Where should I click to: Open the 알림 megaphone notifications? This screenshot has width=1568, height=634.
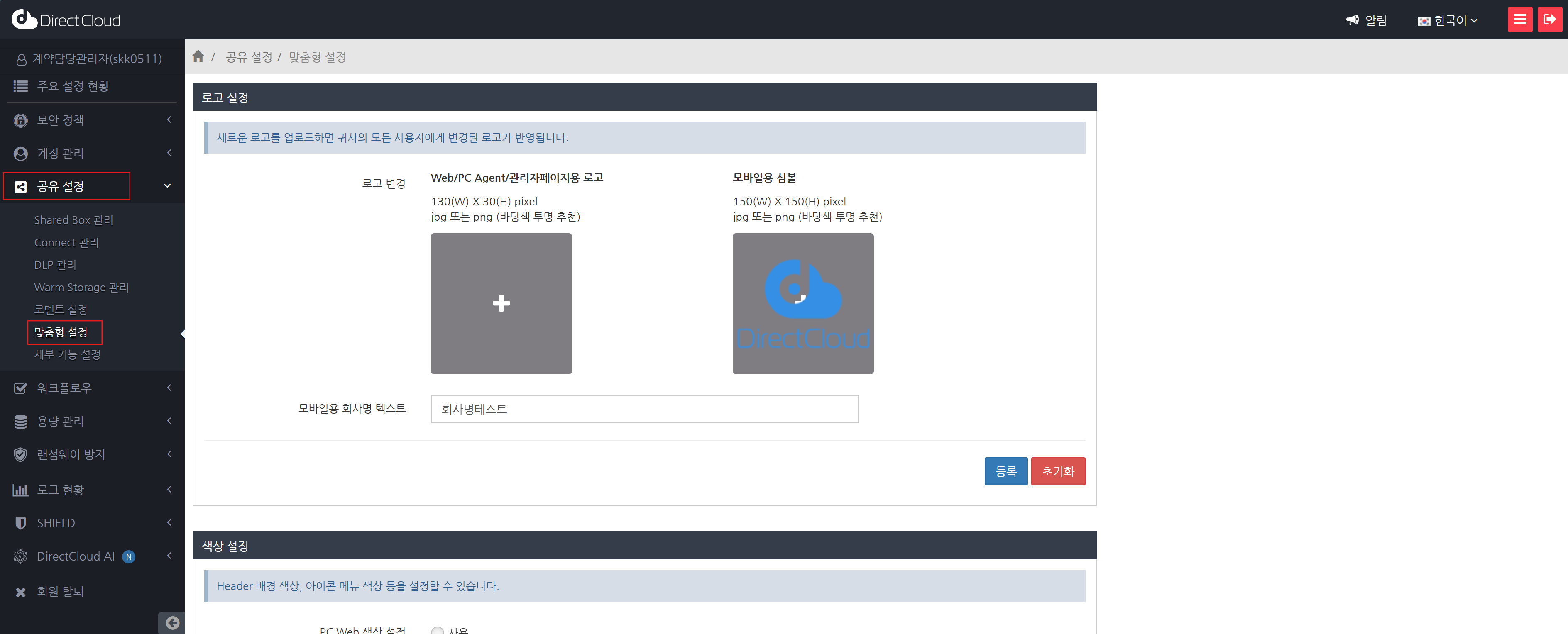[1366, 21]
